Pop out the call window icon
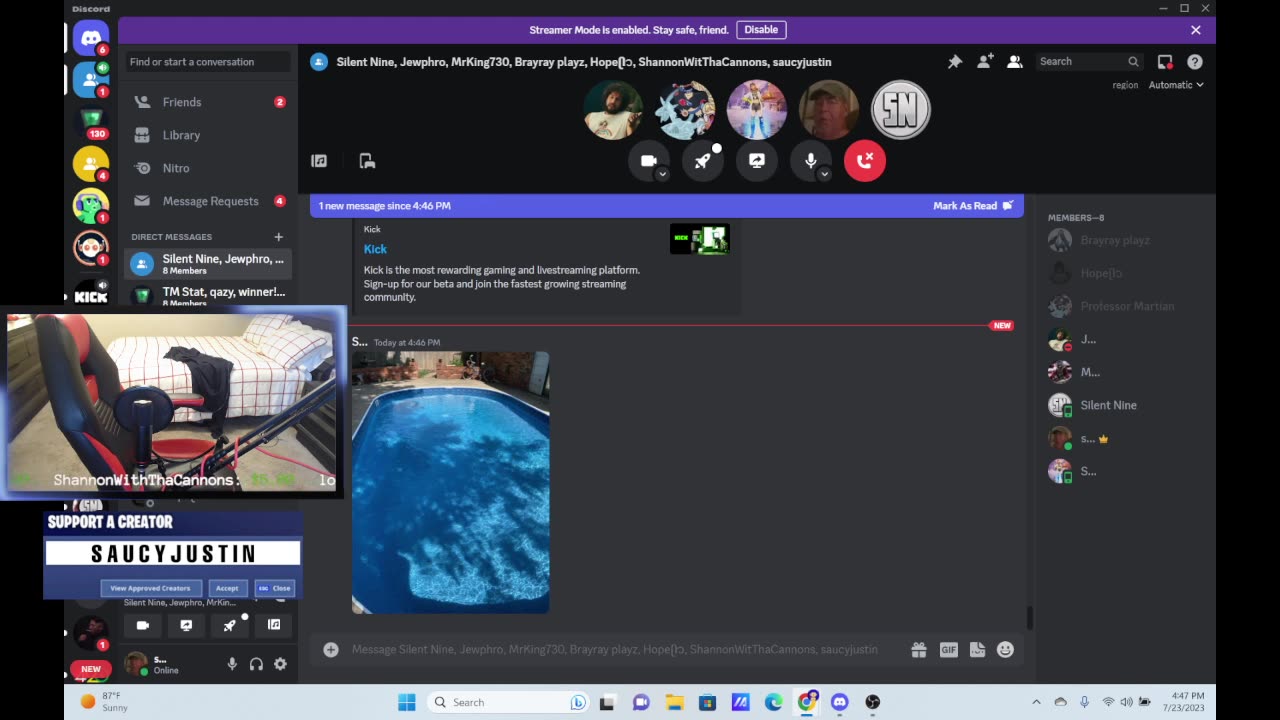The width and height of the screenshot is (1280, 720). [x=367, y=161]
